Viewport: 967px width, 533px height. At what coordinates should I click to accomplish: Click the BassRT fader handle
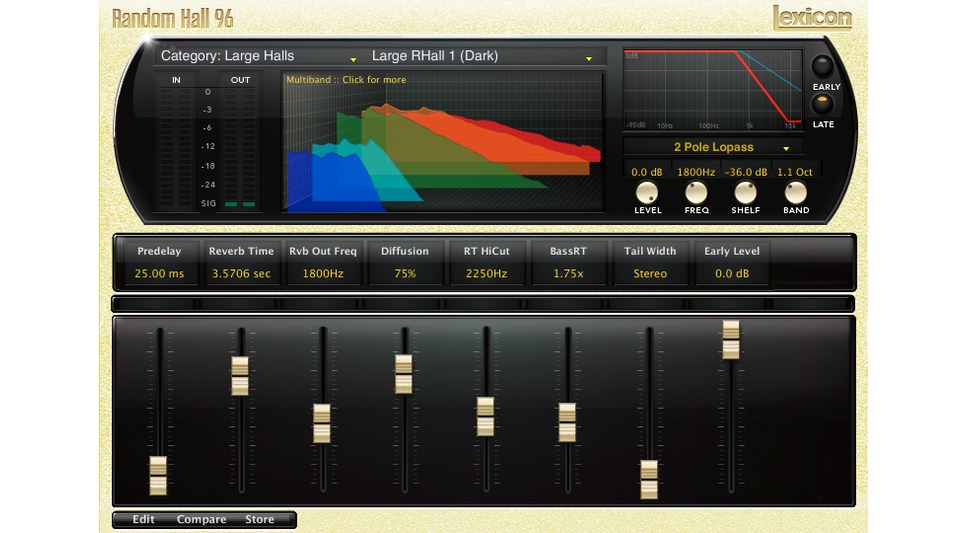[567, 422]
